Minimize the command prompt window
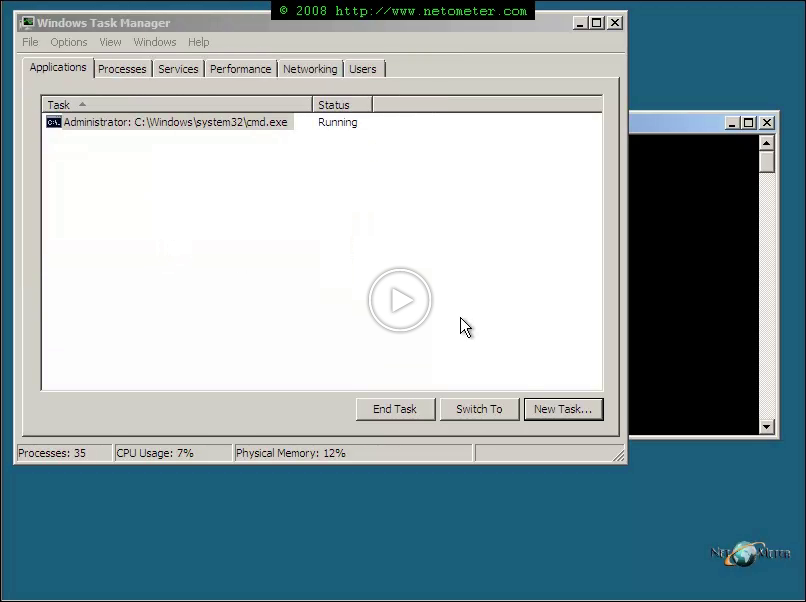 click(732, 122)
